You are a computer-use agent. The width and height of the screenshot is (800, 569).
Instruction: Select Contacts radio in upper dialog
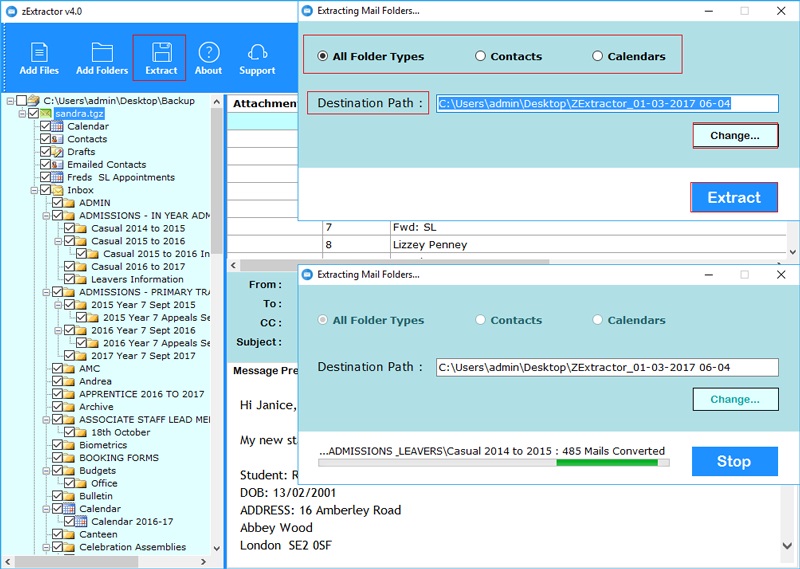(480, 56)
